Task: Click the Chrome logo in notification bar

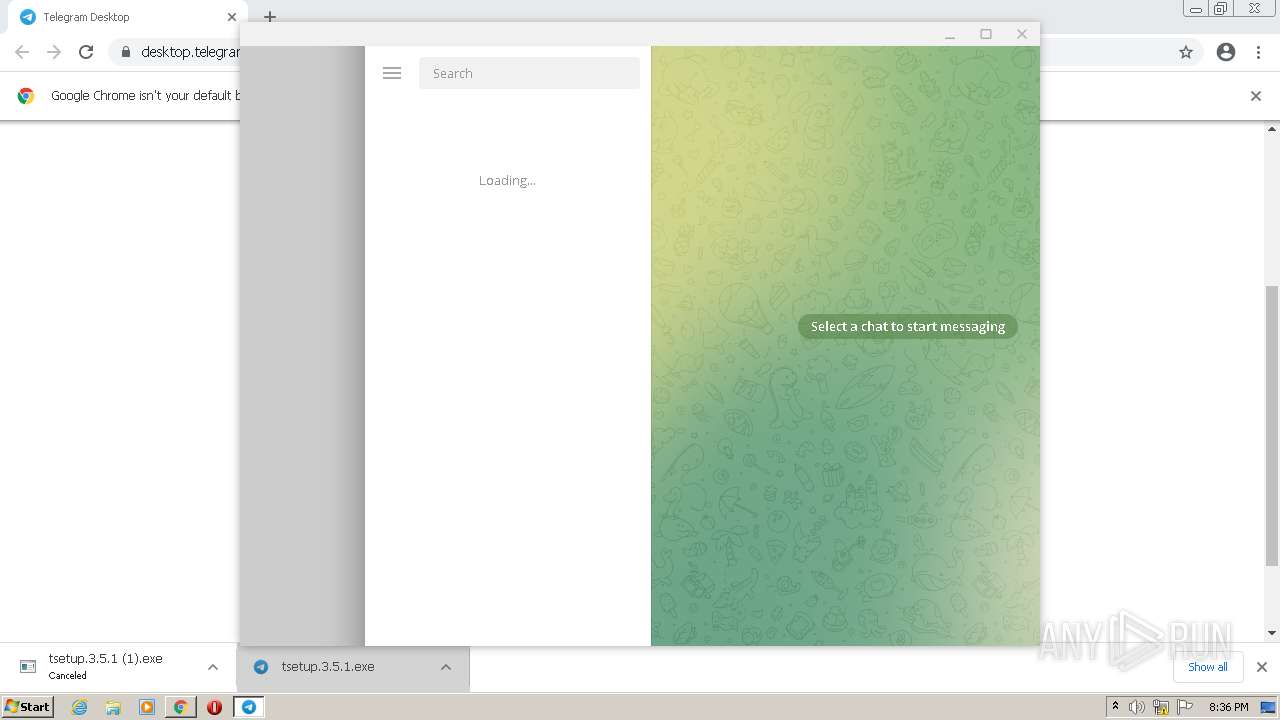Action: coord(26,96)
